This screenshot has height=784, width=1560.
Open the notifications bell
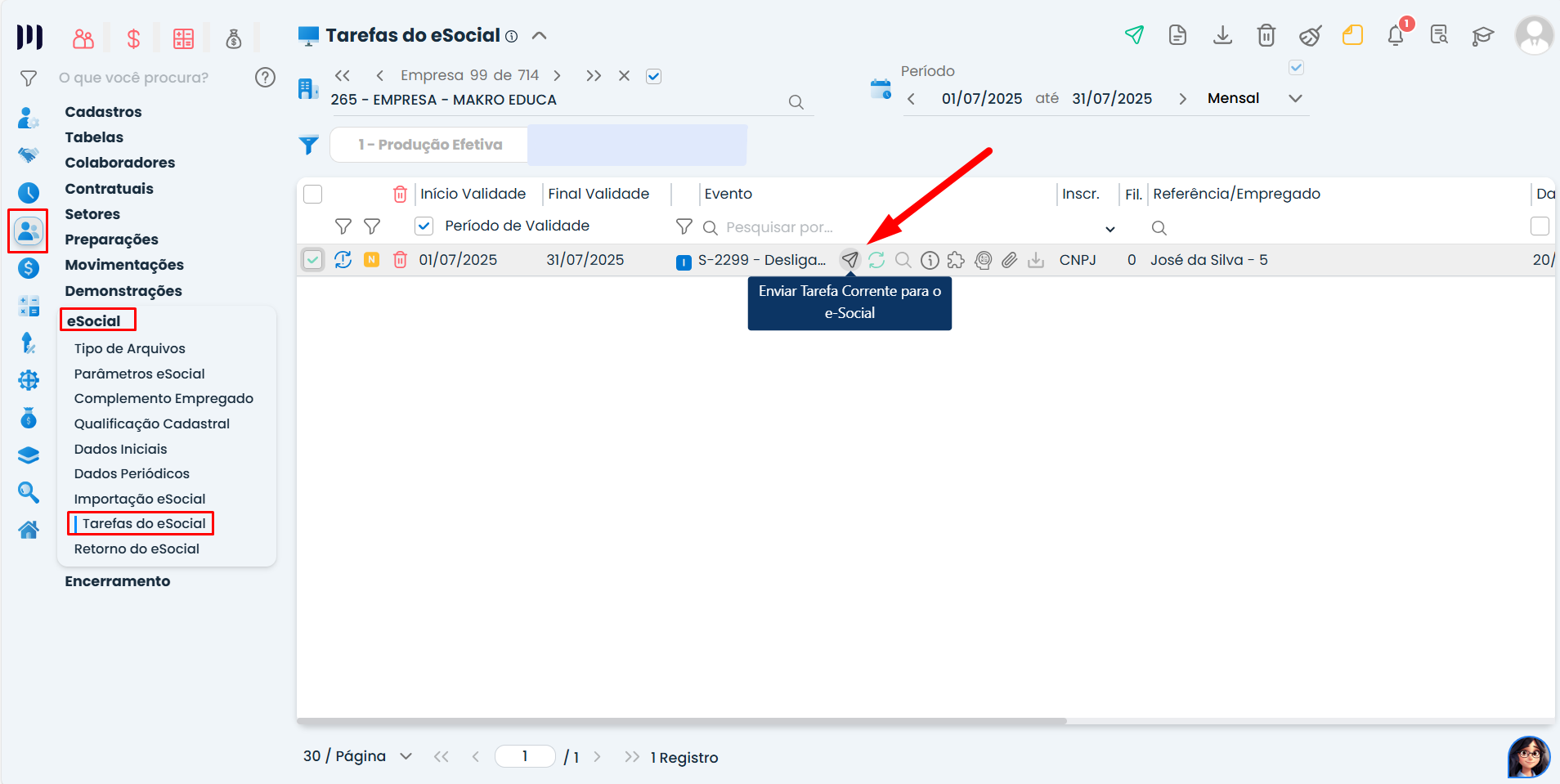coord(1396,35)
